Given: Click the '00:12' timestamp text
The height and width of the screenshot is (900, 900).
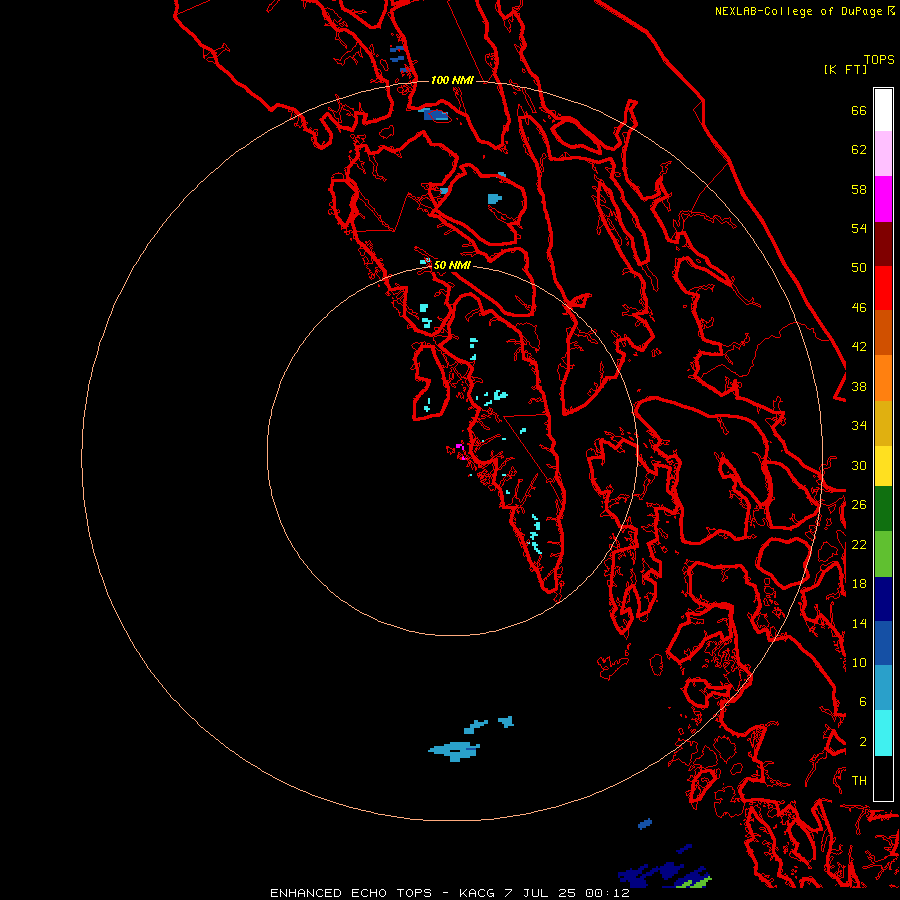Looking at the screenshot, I should 607,893.
